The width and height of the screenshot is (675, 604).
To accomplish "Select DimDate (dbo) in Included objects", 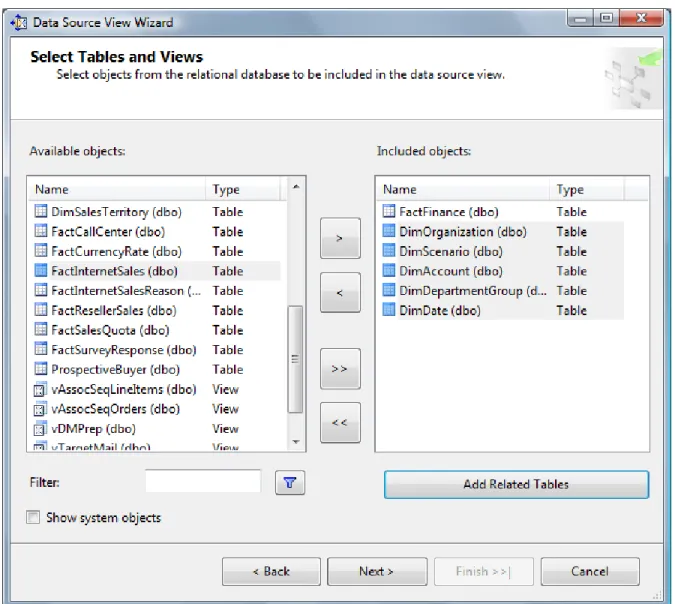I will pos(440,310).
